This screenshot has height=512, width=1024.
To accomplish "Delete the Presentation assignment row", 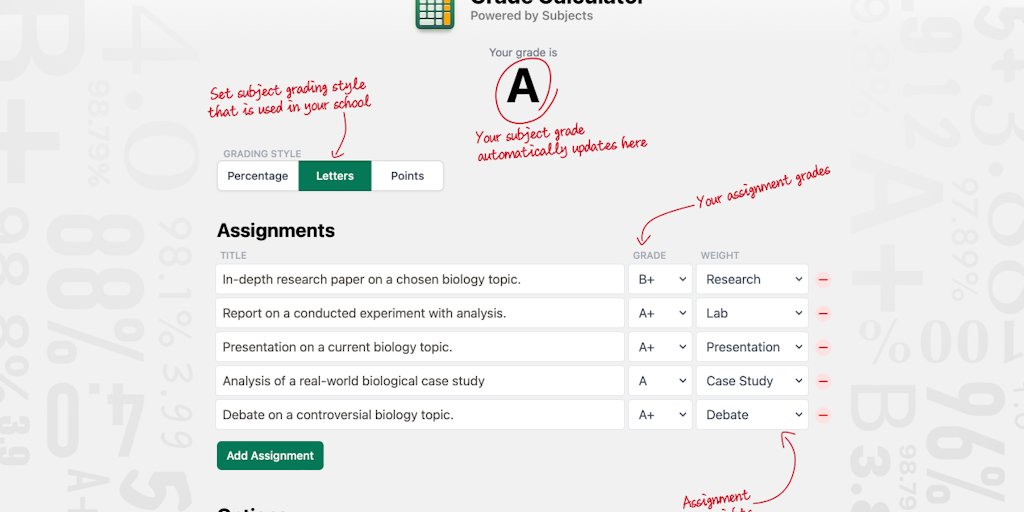I will pos(824,348).
